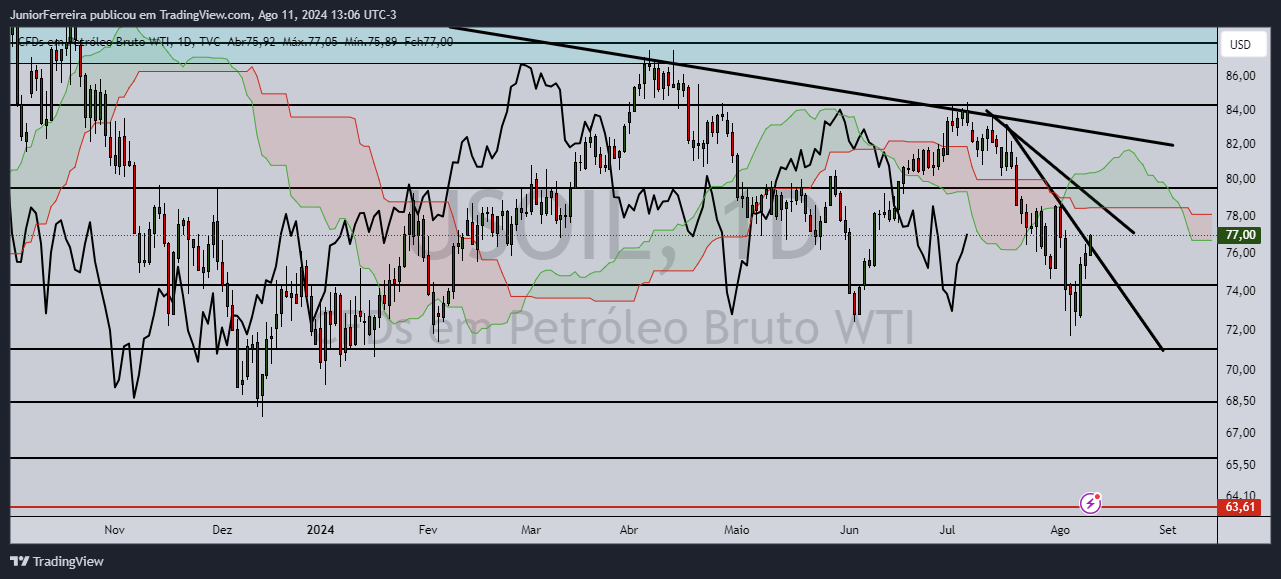Click the Jul label on time axis

(946, 530)
